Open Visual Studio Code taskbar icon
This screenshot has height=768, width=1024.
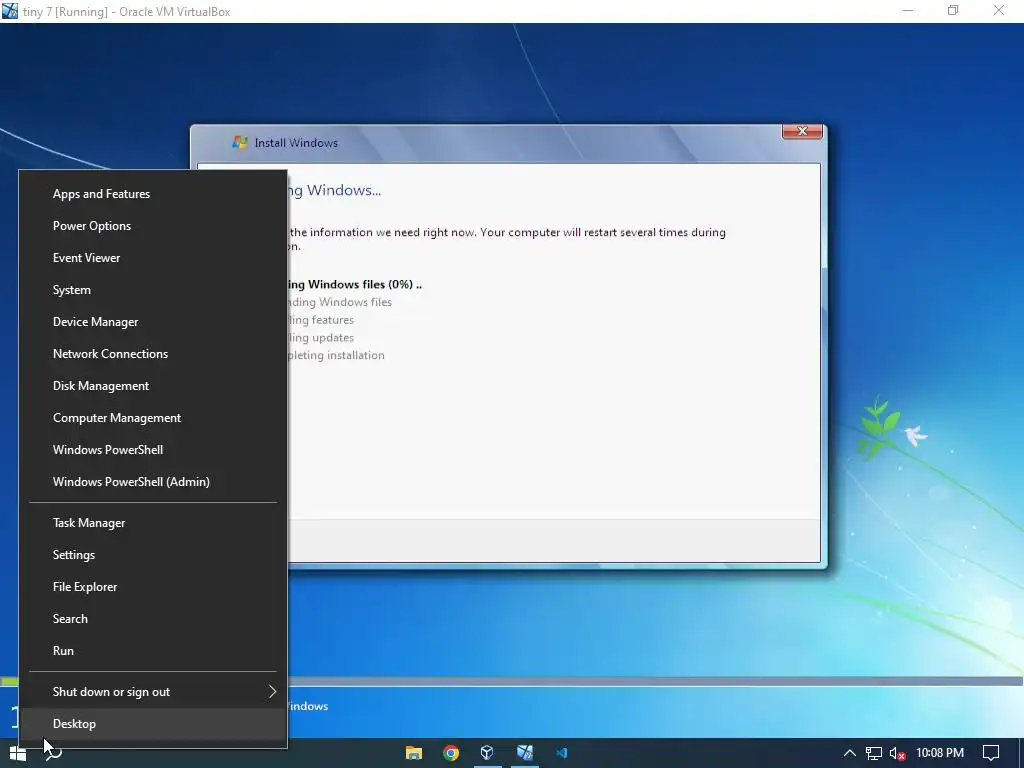coord(562,754)
